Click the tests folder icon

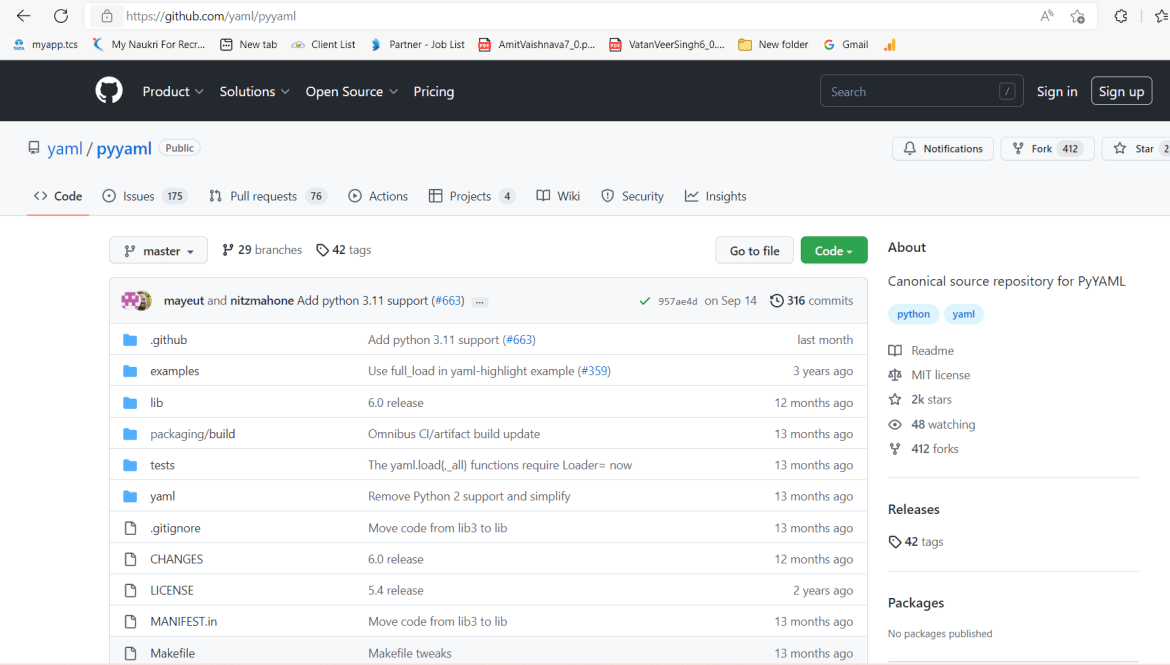(x=130, y=465)
